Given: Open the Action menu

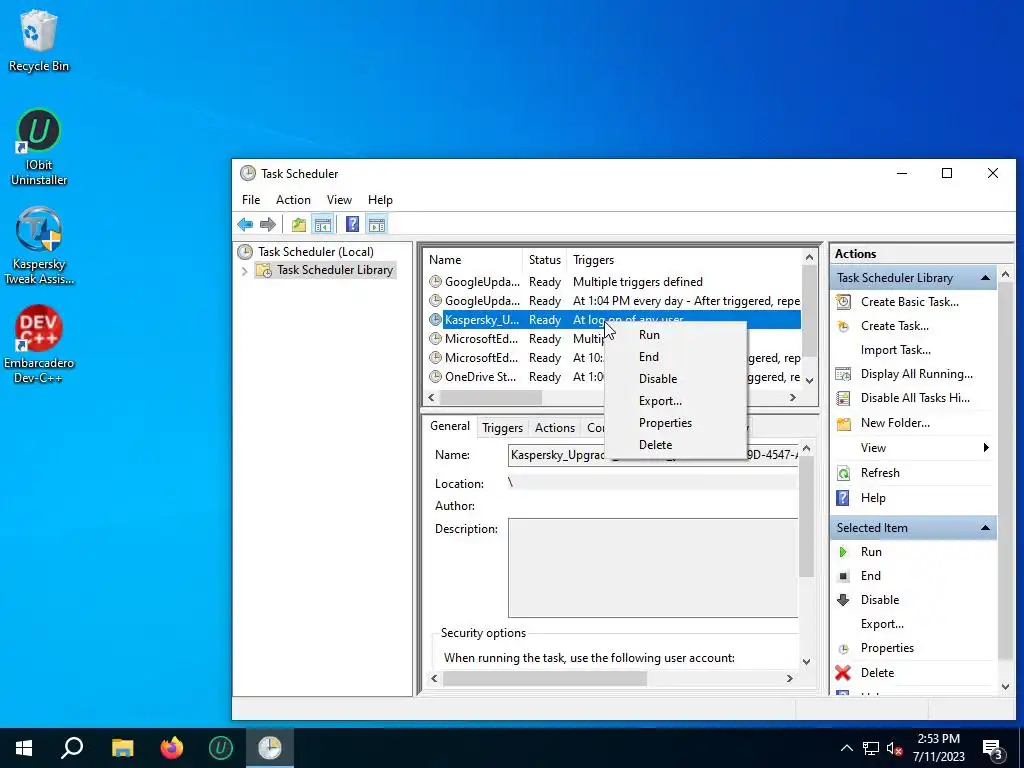Looking at the screenshot, I should click(x=293, y=200).
